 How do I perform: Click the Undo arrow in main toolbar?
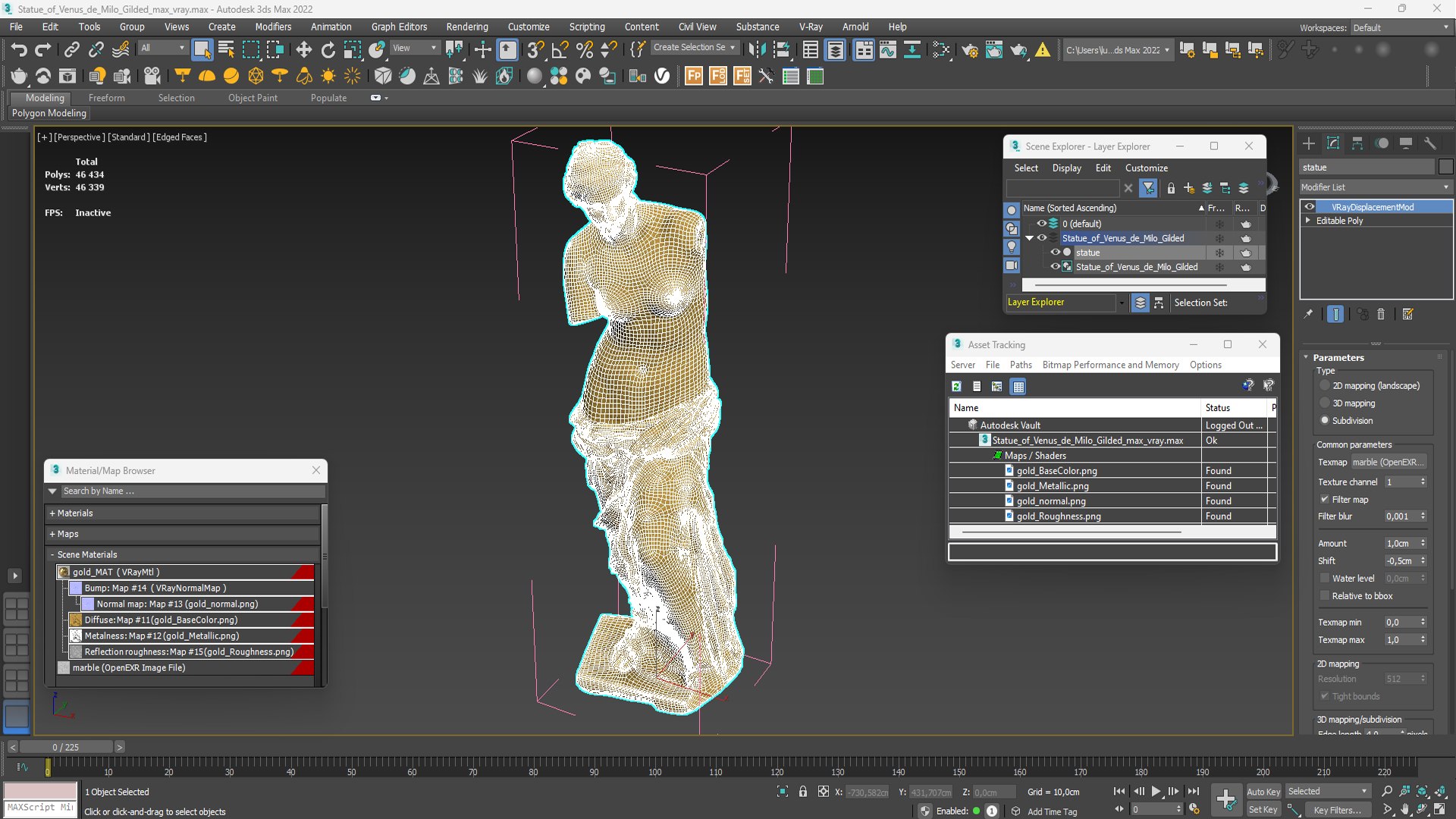coord(18,50)
